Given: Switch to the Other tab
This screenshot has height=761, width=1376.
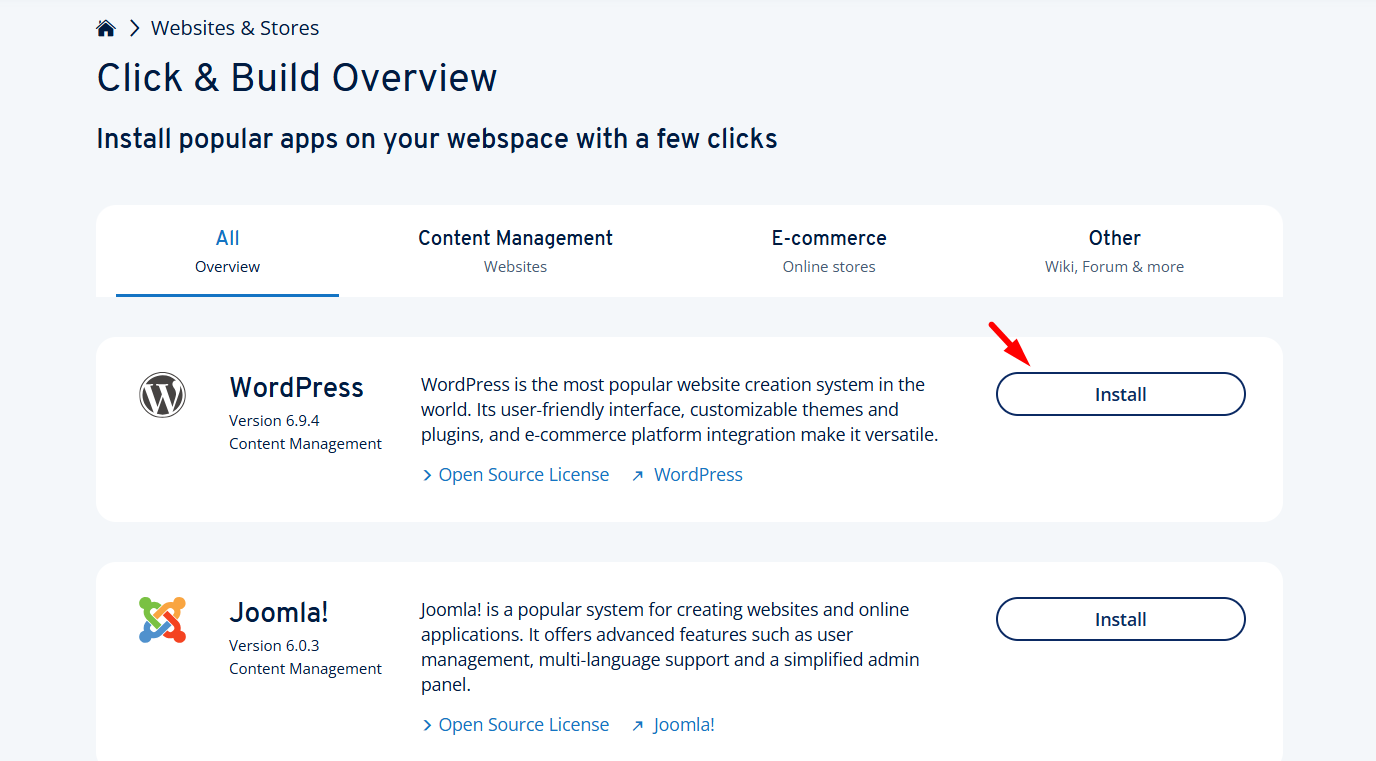Looking at the screenshot, I should (x=1114, y=251).
